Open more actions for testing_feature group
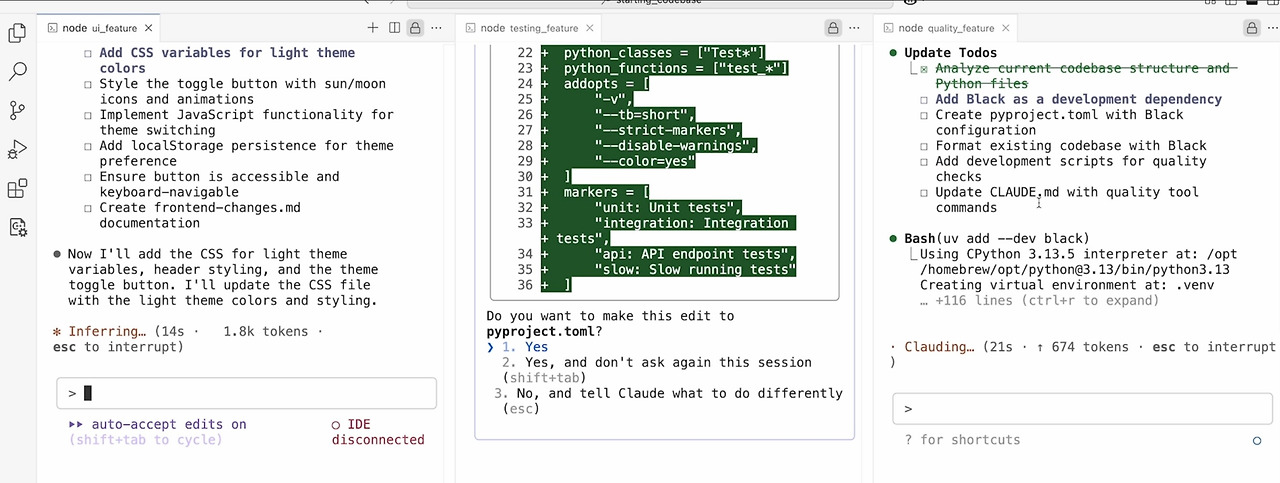The image size is (1280, 483). (x=856, y=28)
